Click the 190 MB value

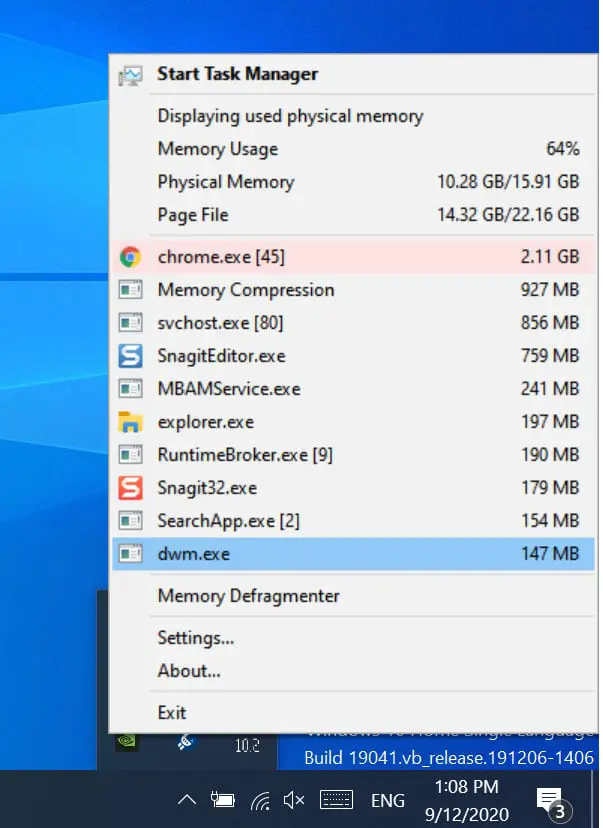[x=550, y=455]
